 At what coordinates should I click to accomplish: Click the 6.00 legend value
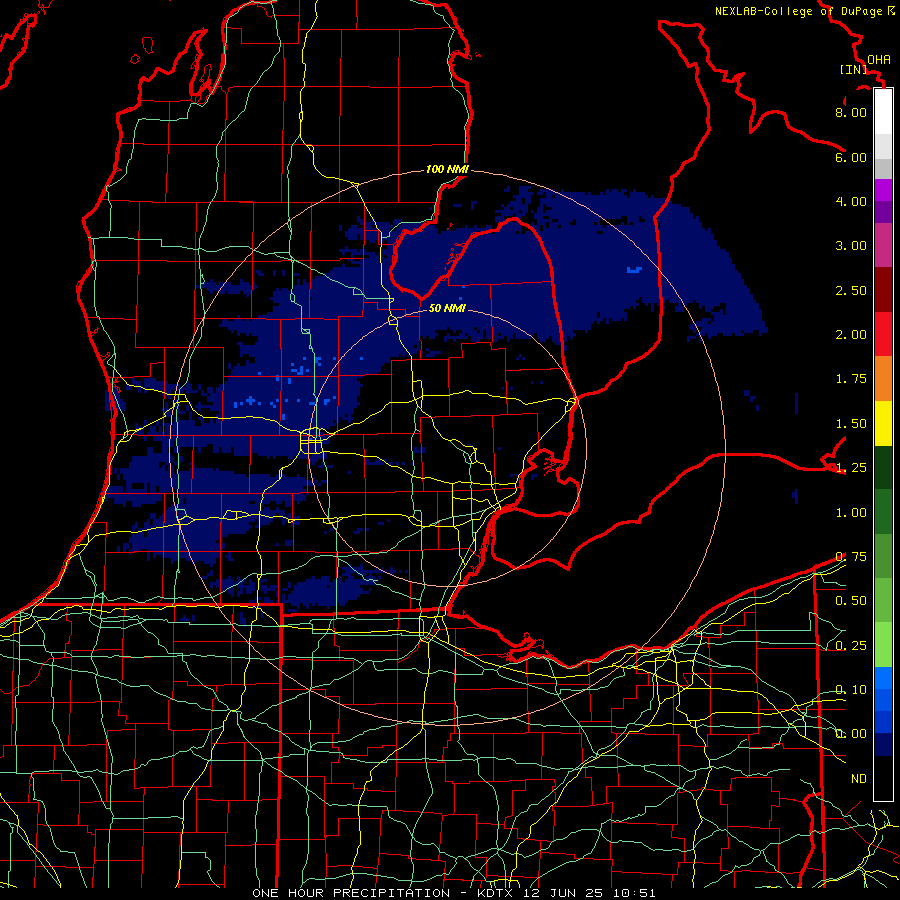[851, 157]
